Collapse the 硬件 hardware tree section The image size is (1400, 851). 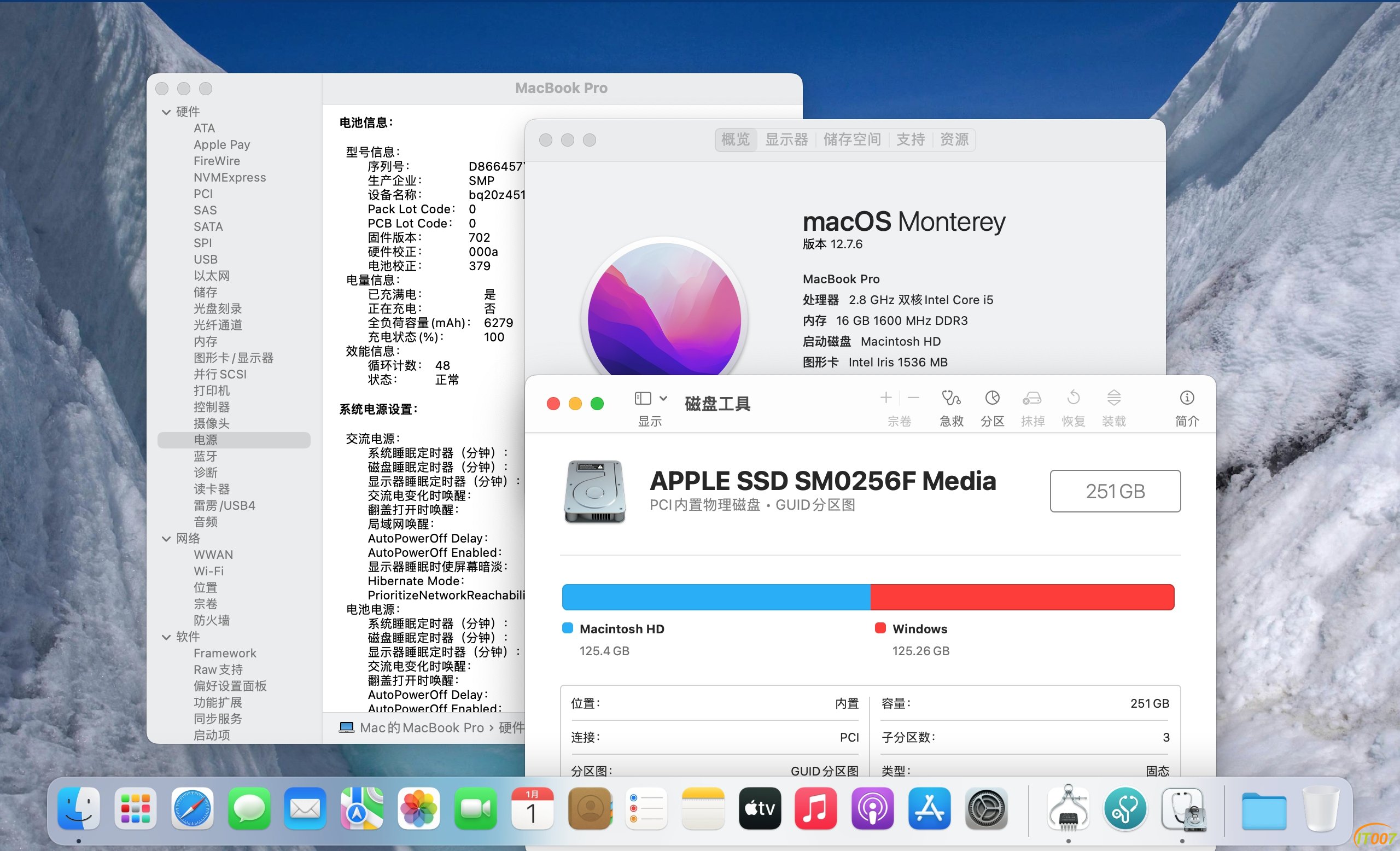pos(166,113)
